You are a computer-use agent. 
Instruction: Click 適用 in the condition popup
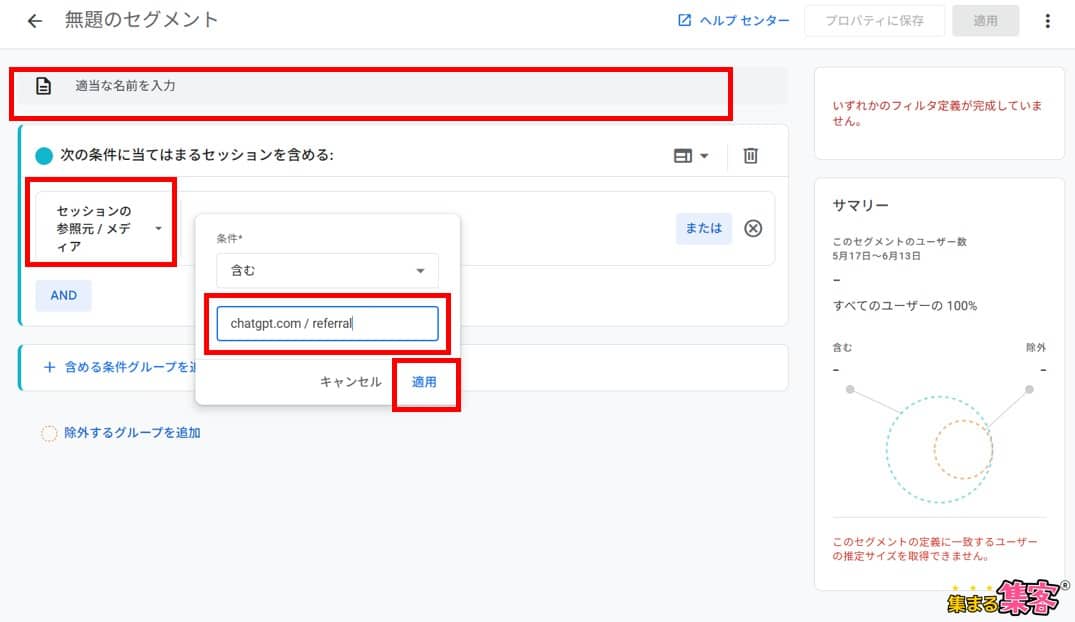(424, 382)
